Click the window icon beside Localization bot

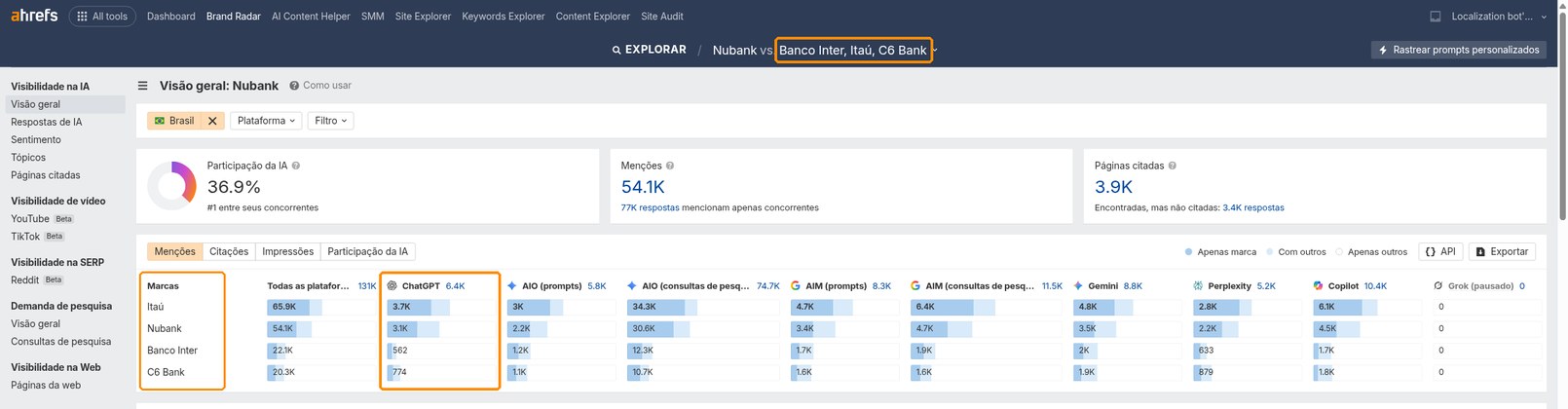pyautogui.click(x=1436, y=17)
